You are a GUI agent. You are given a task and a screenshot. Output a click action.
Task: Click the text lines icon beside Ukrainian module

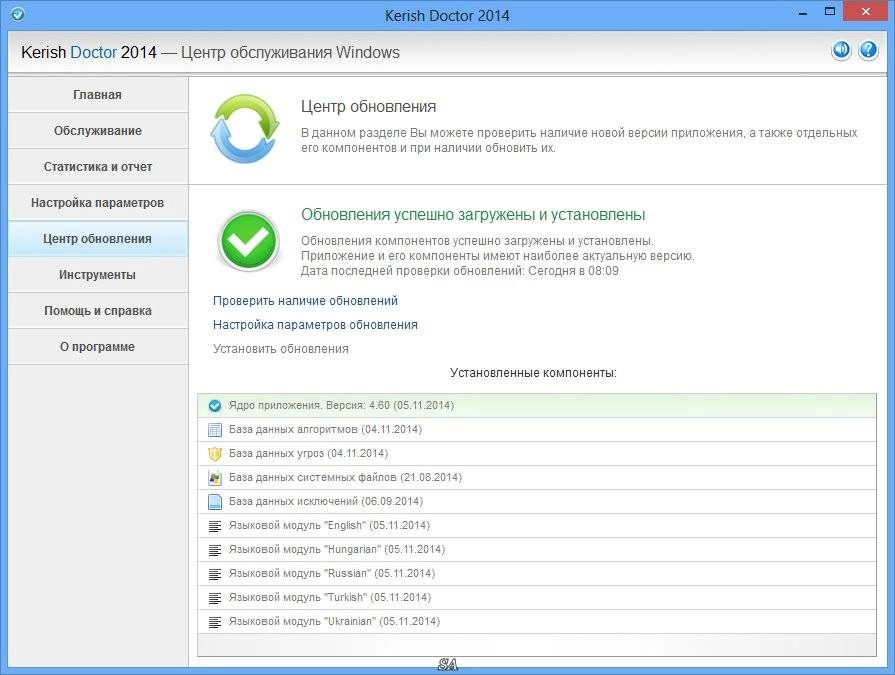[x=215, y=622]
